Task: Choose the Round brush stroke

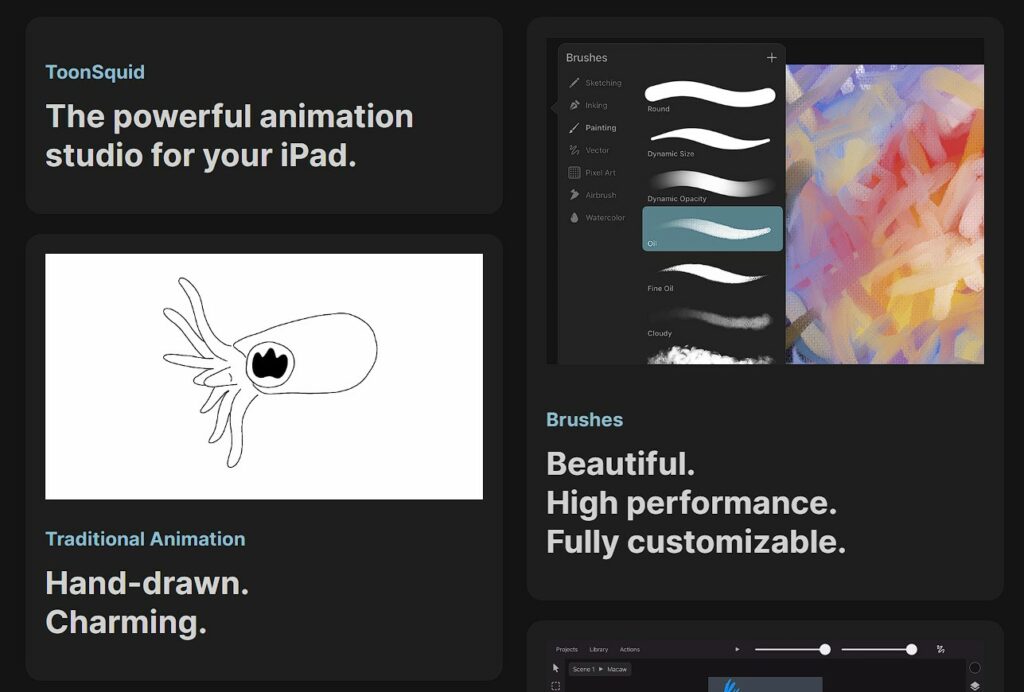Action: tap(712, 95)
